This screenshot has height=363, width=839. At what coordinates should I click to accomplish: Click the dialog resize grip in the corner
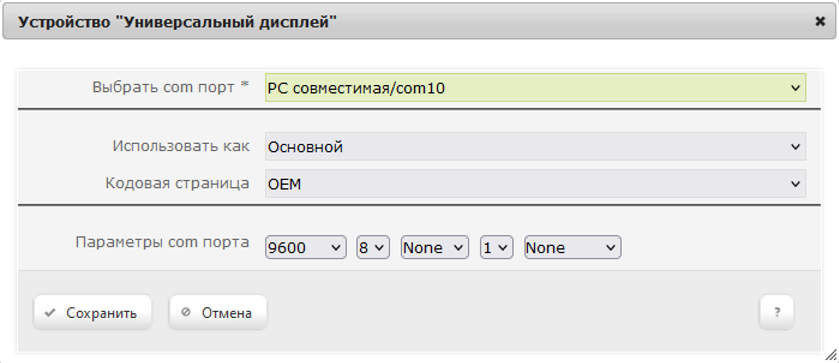coord(831,355)
